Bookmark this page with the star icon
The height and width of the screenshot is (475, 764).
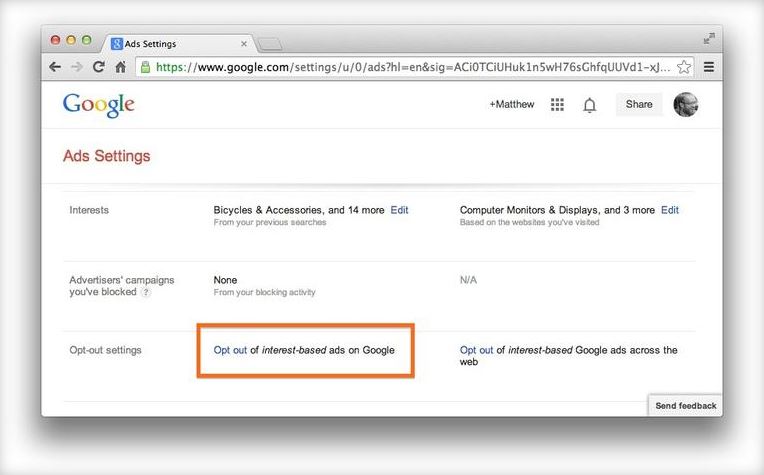pos(684,67)
